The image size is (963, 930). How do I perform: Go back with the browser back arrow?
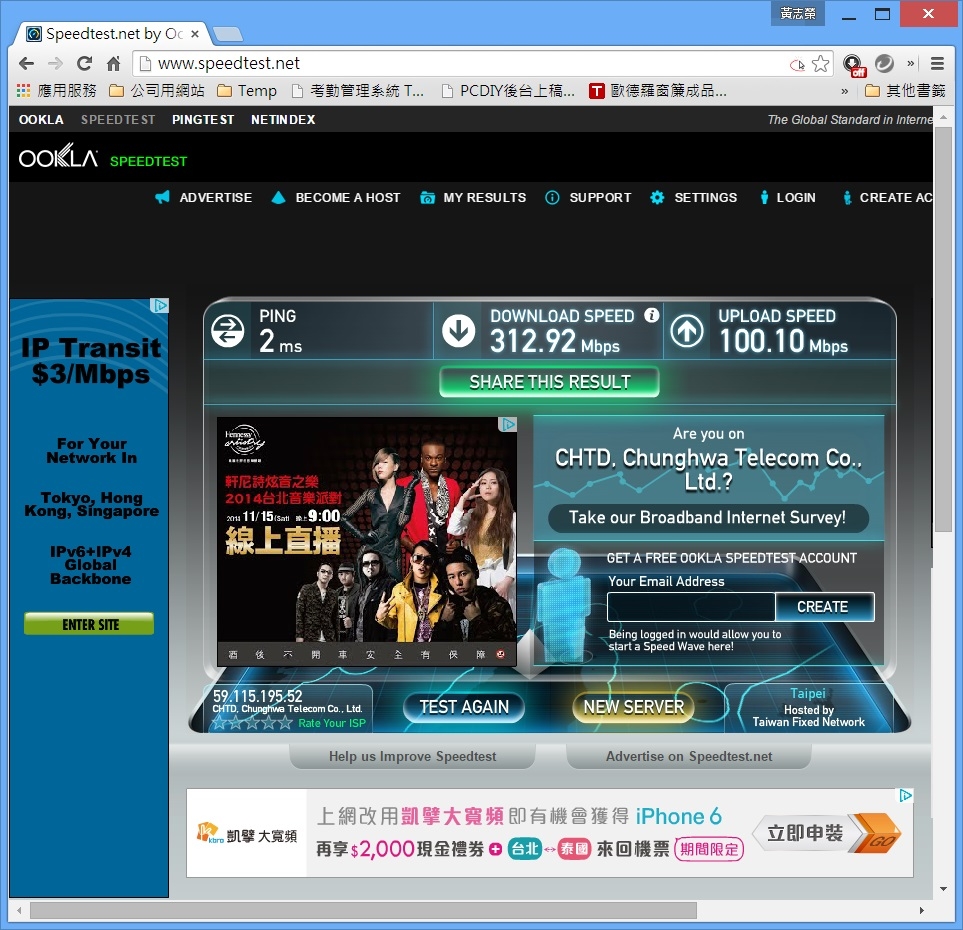26,63
